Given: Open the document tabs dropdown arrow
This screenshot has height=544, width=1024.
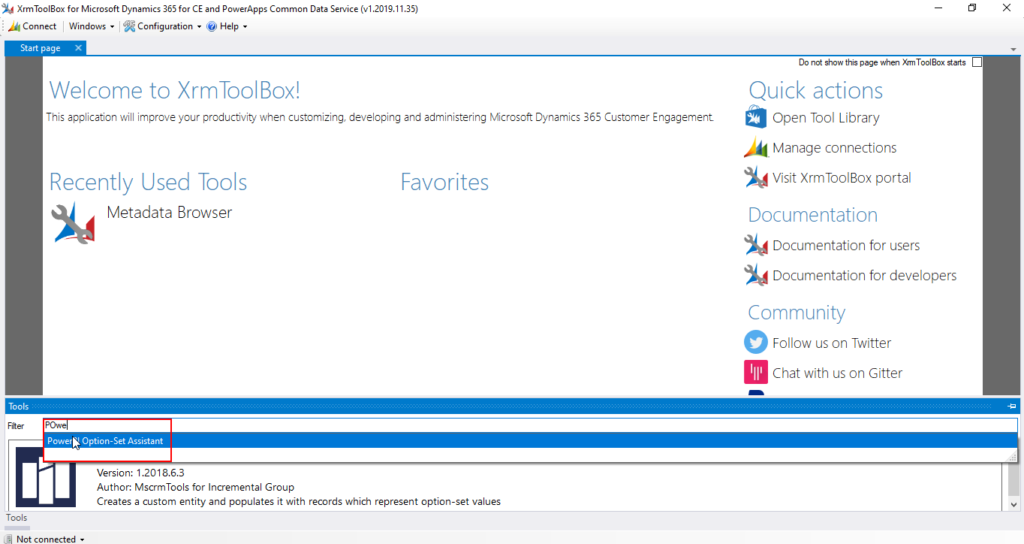Looking at the screenshot, I should (x=1013, y=50).
